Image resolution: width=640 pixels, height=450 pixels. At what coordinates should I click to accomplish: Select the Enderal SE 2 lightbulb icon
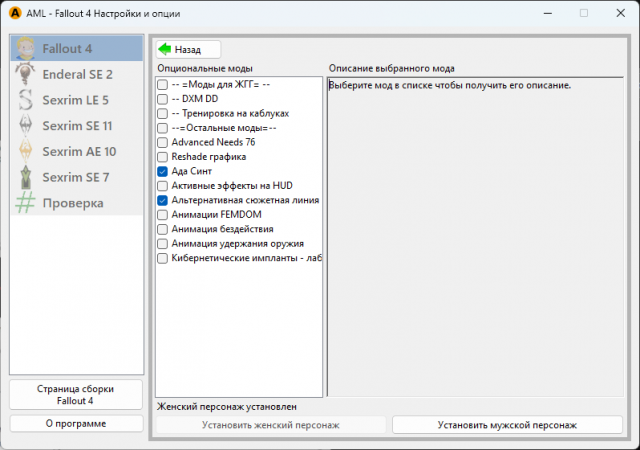[x=27, y=74]
